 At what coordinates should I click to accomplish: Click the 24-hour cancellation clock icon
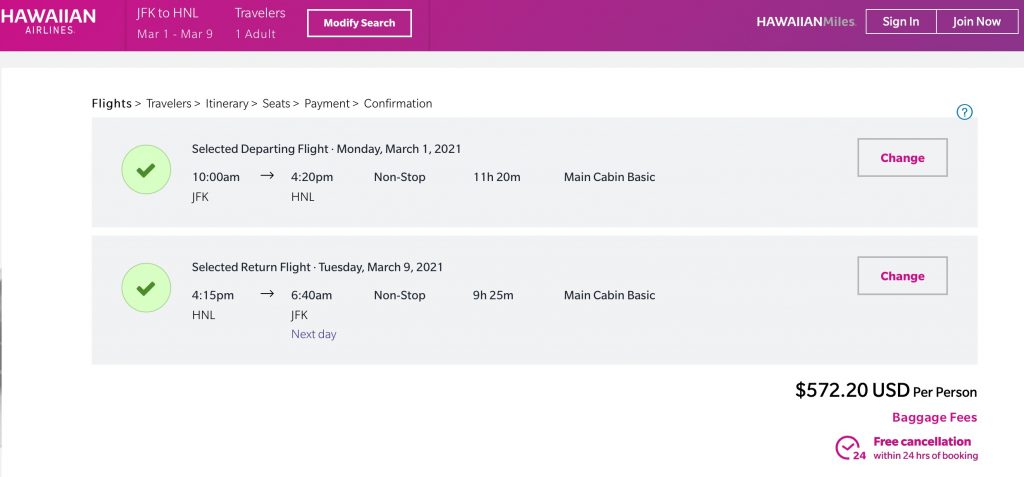(x=848, y=448)
